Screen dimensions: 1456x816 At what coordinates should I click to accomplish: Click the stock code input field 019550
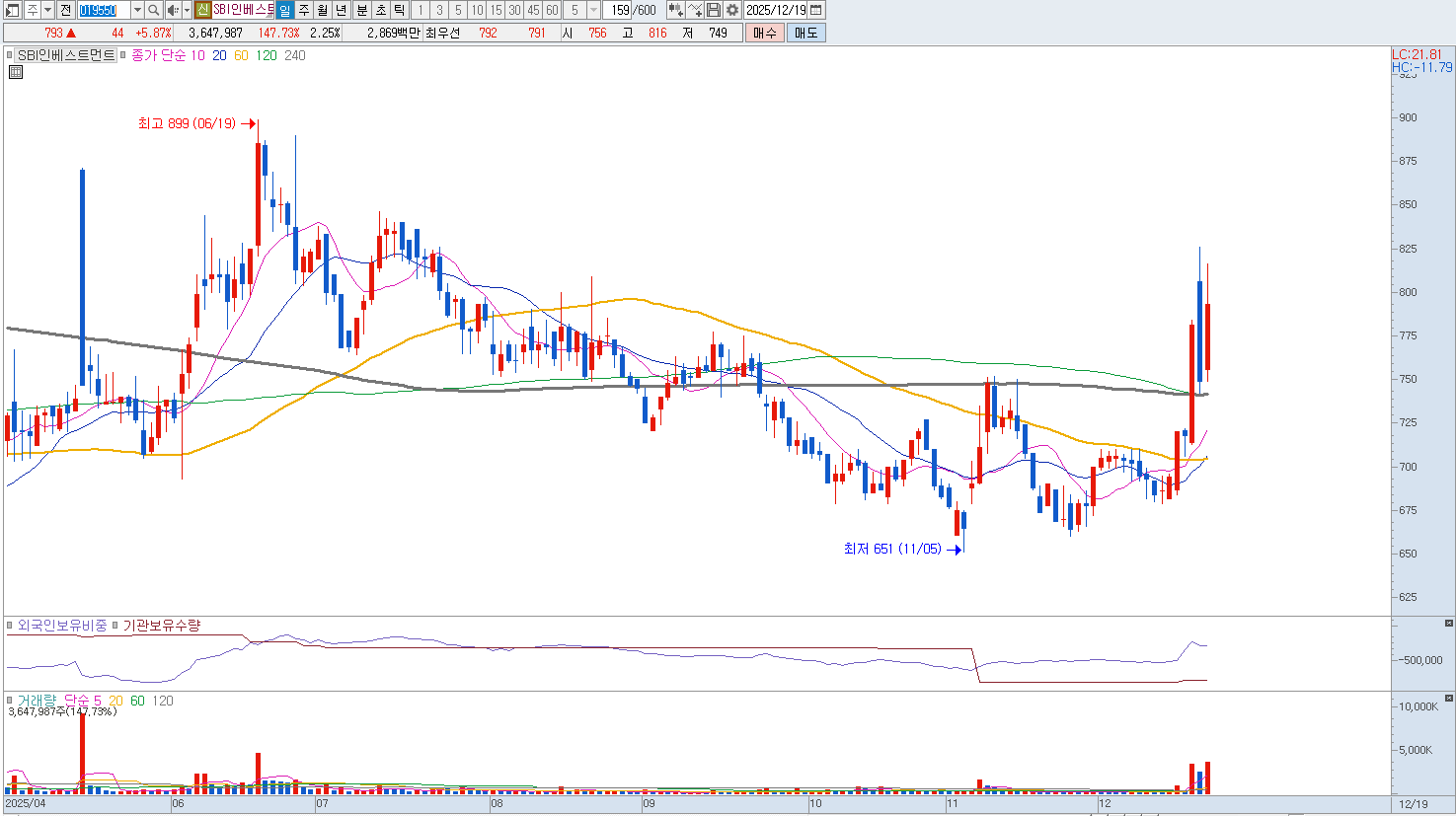pos(104,10)
